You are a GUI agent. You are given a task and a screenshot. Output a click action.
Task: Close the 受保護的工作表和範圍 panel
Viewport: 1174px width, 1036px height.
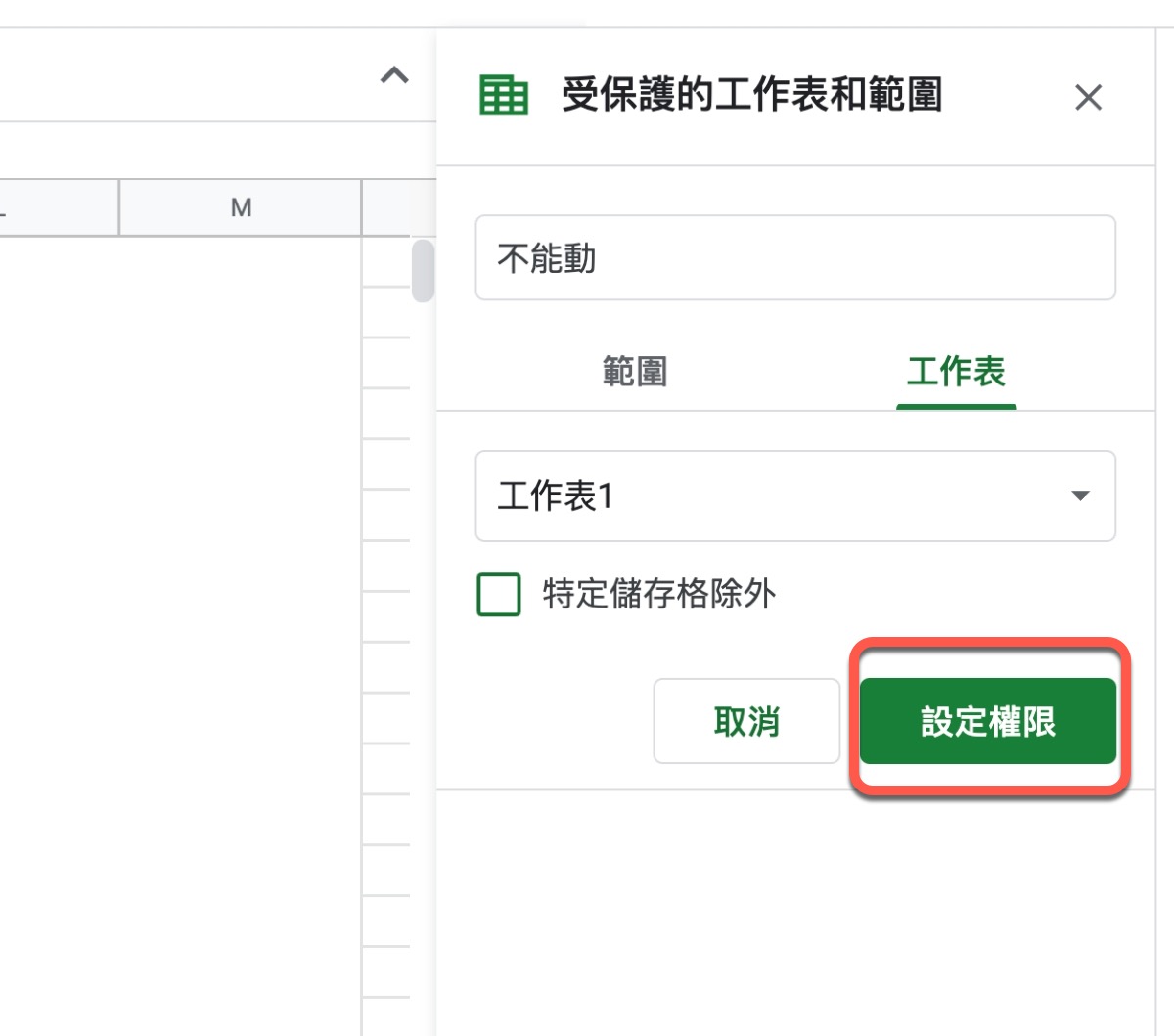(1088, 98)
